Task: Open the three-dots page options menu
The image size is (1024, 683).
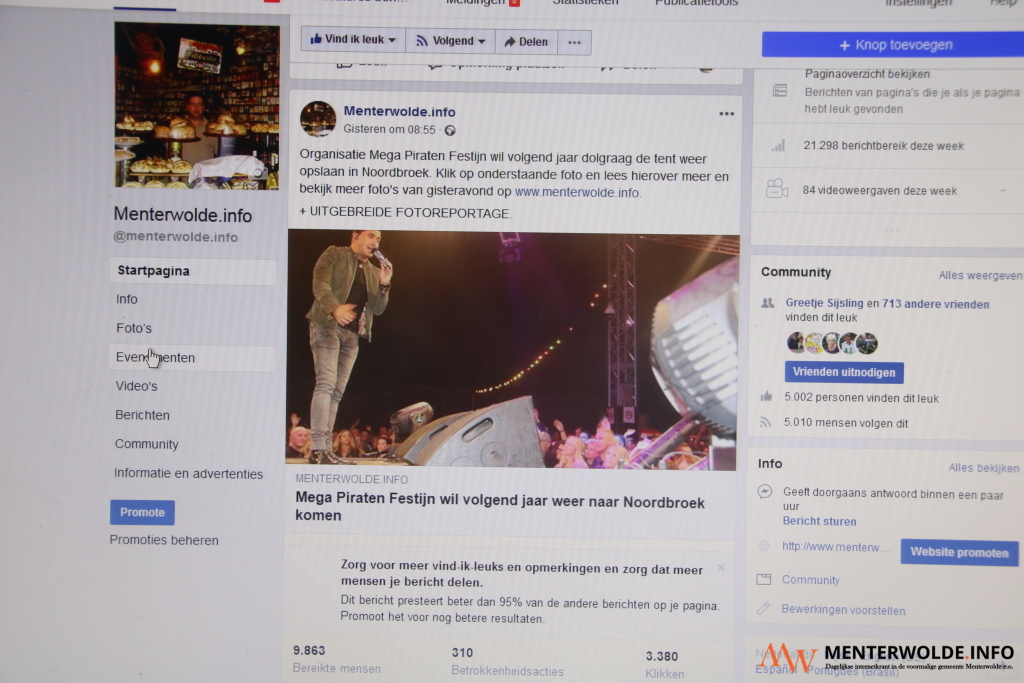Action: click(575, 42)
